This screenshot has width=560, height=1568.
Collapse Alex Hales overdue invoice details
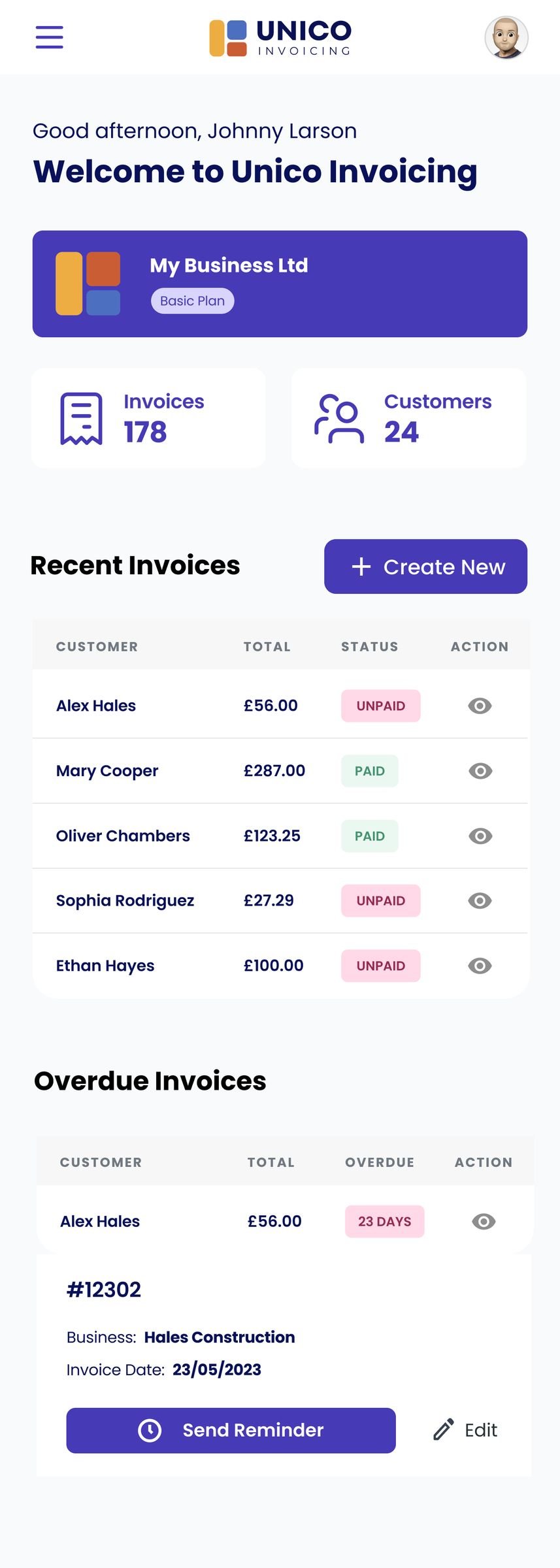(x=484, y=1221)
